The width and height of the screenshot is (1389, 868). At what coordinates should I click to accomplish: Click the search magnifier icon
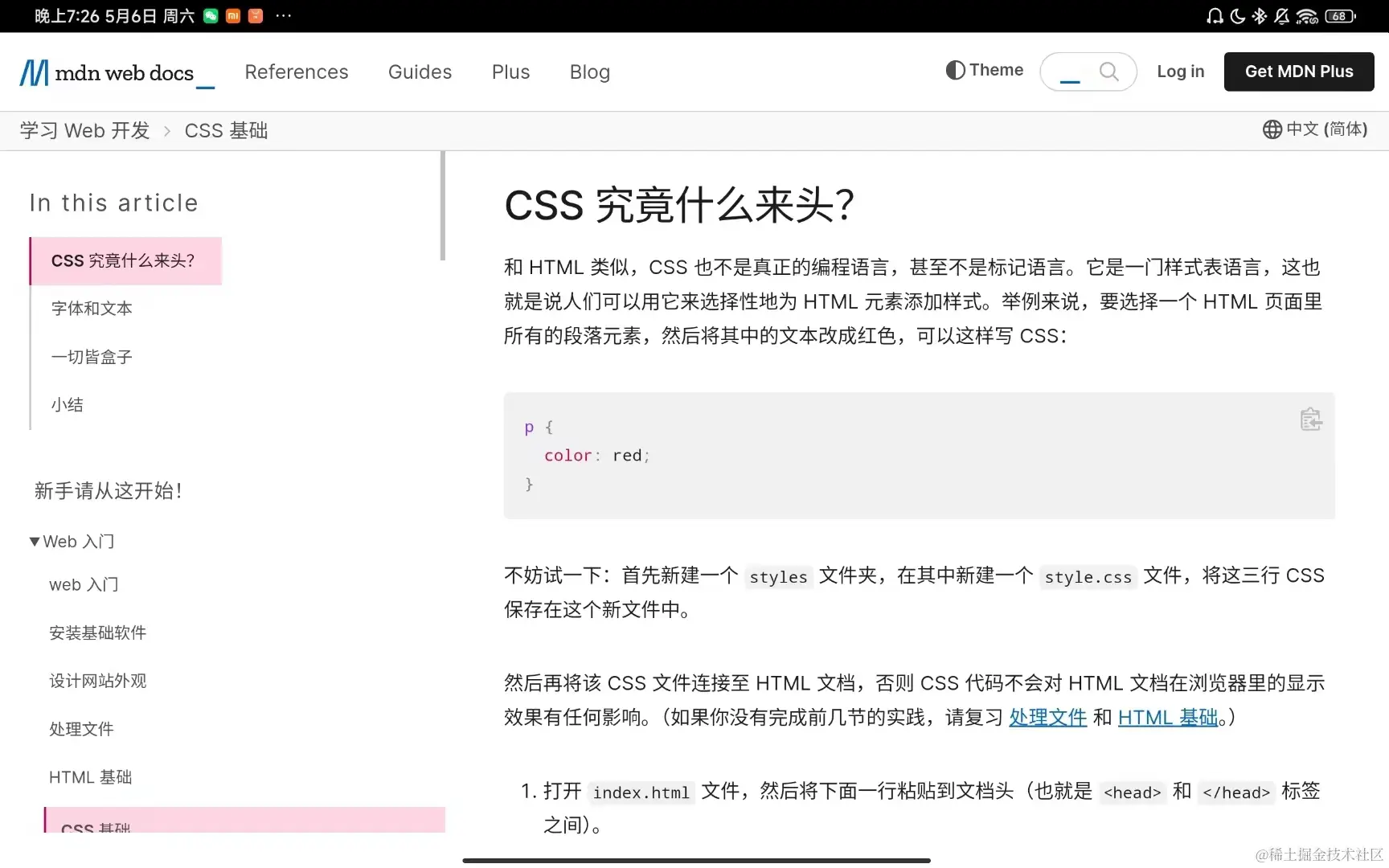click(x=1110, y=72)
